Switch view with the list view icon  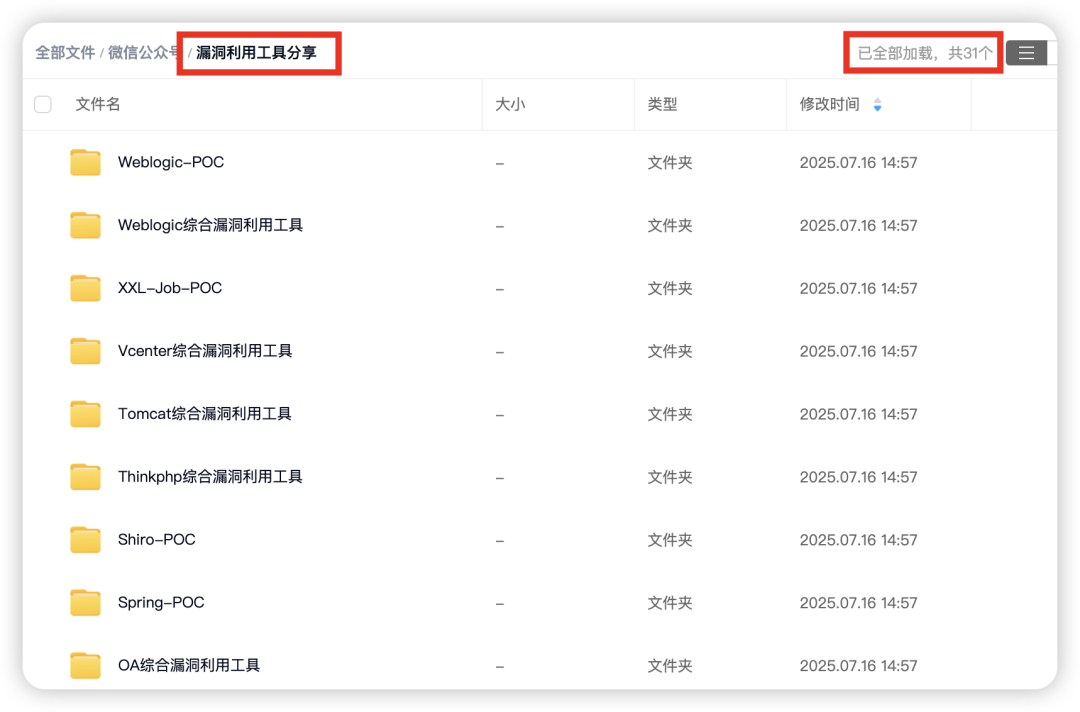click(1026, 53)
